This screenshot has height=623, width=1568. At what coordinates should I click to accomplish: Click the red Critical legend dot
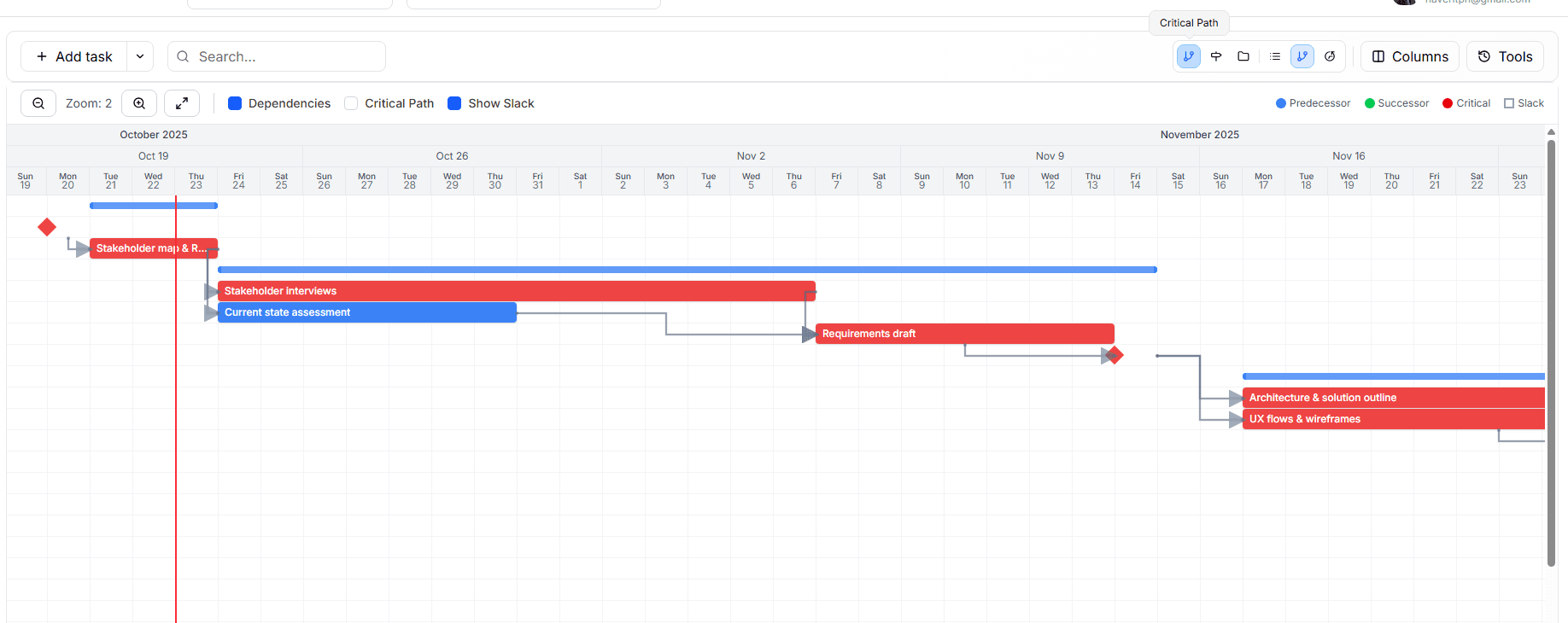click(x=1448, y=103)
